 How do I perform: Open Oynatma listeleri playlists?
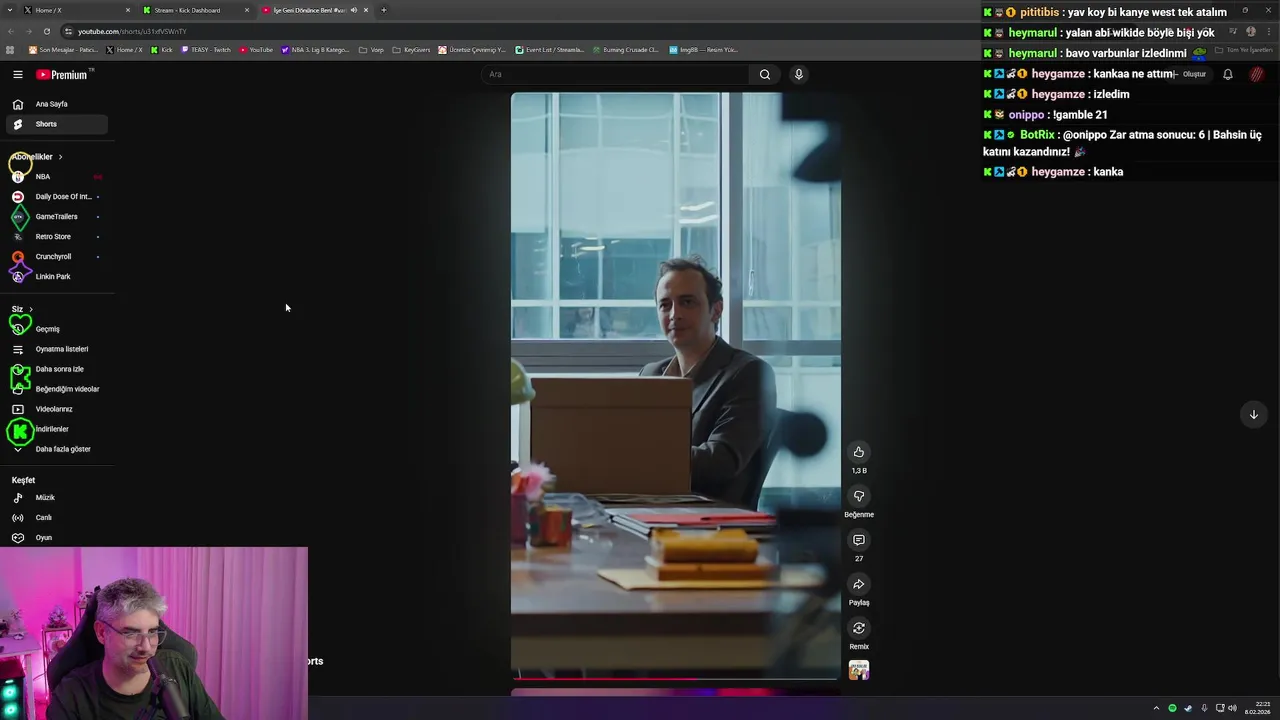pyautogui.click(x=56, y=349)
